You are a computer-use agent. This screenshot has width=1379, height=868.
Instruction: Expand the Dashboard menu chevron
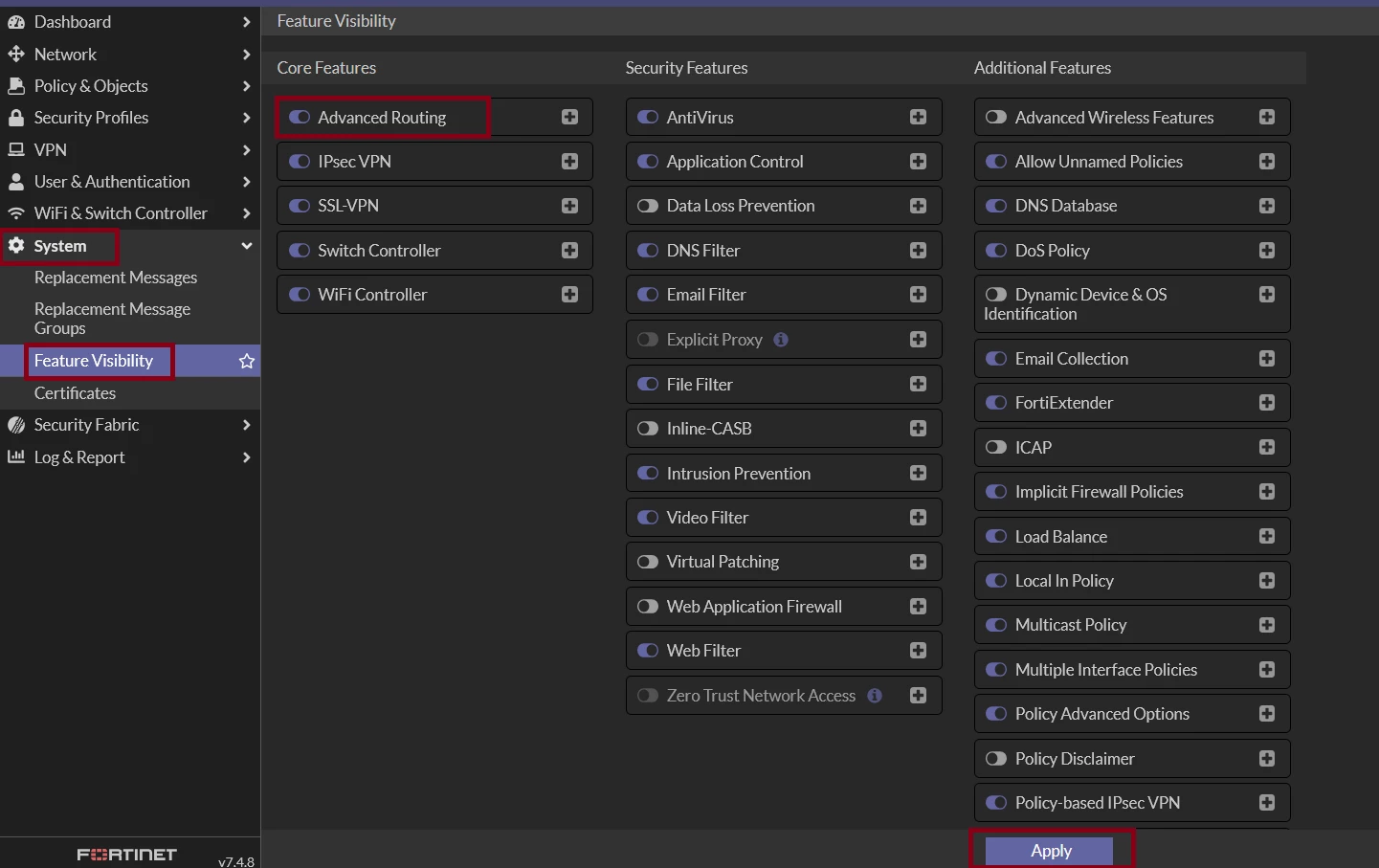tap(246, 22)
